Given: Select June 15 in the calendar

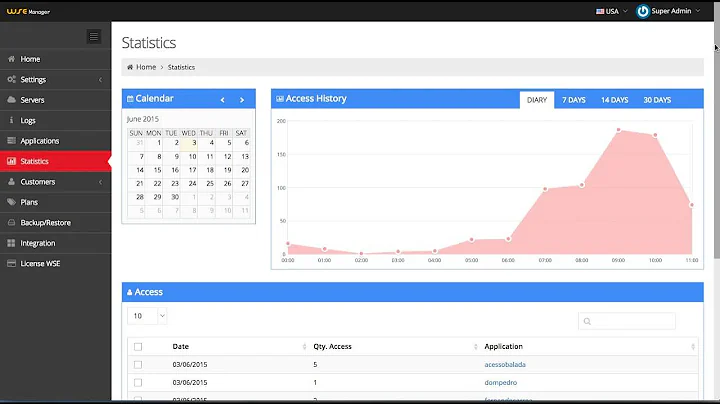Looking at the screenshot, I should click(x=154, y=170).
